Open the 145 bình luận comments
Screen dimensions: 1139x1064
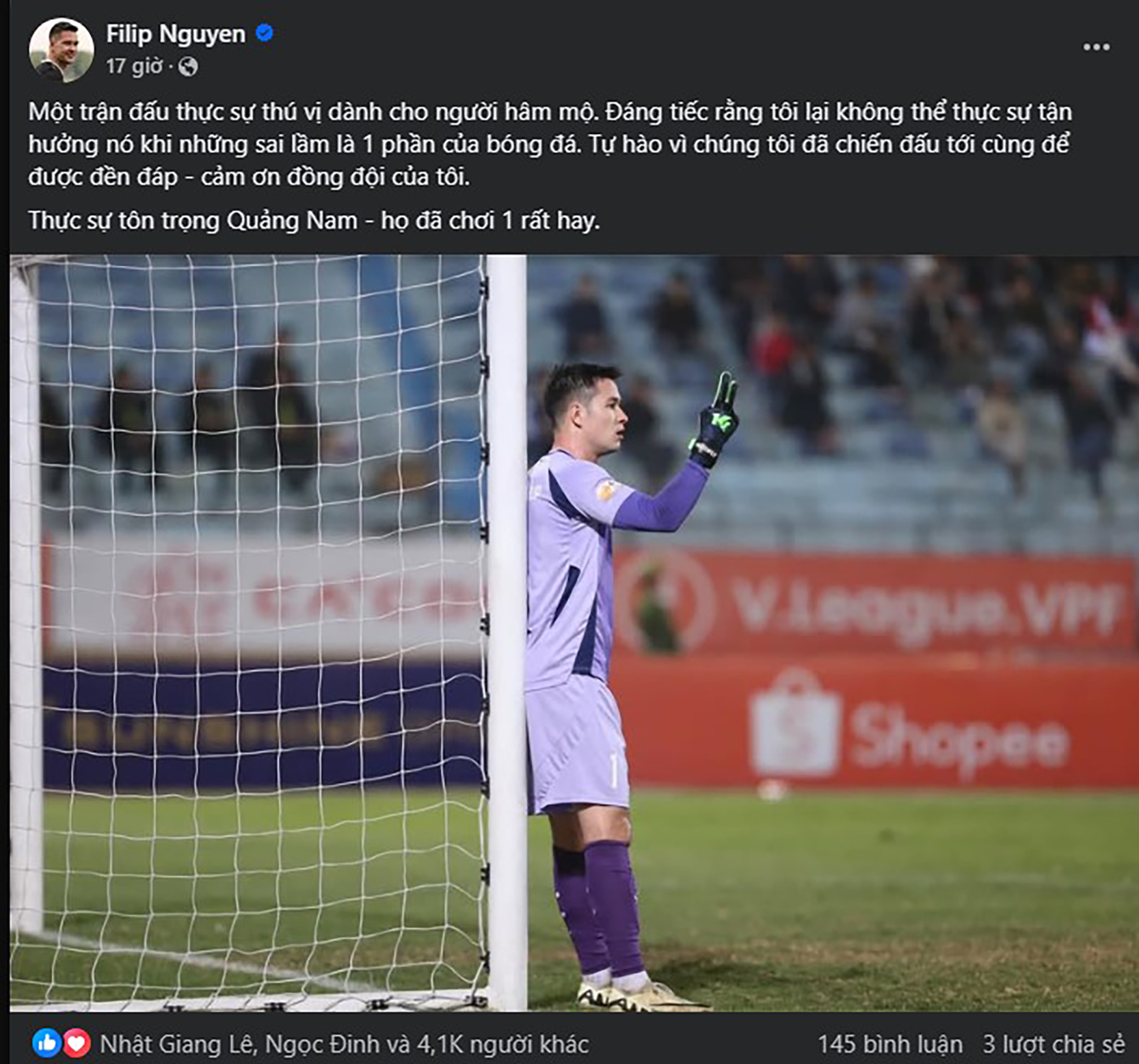pos(890,1044)
